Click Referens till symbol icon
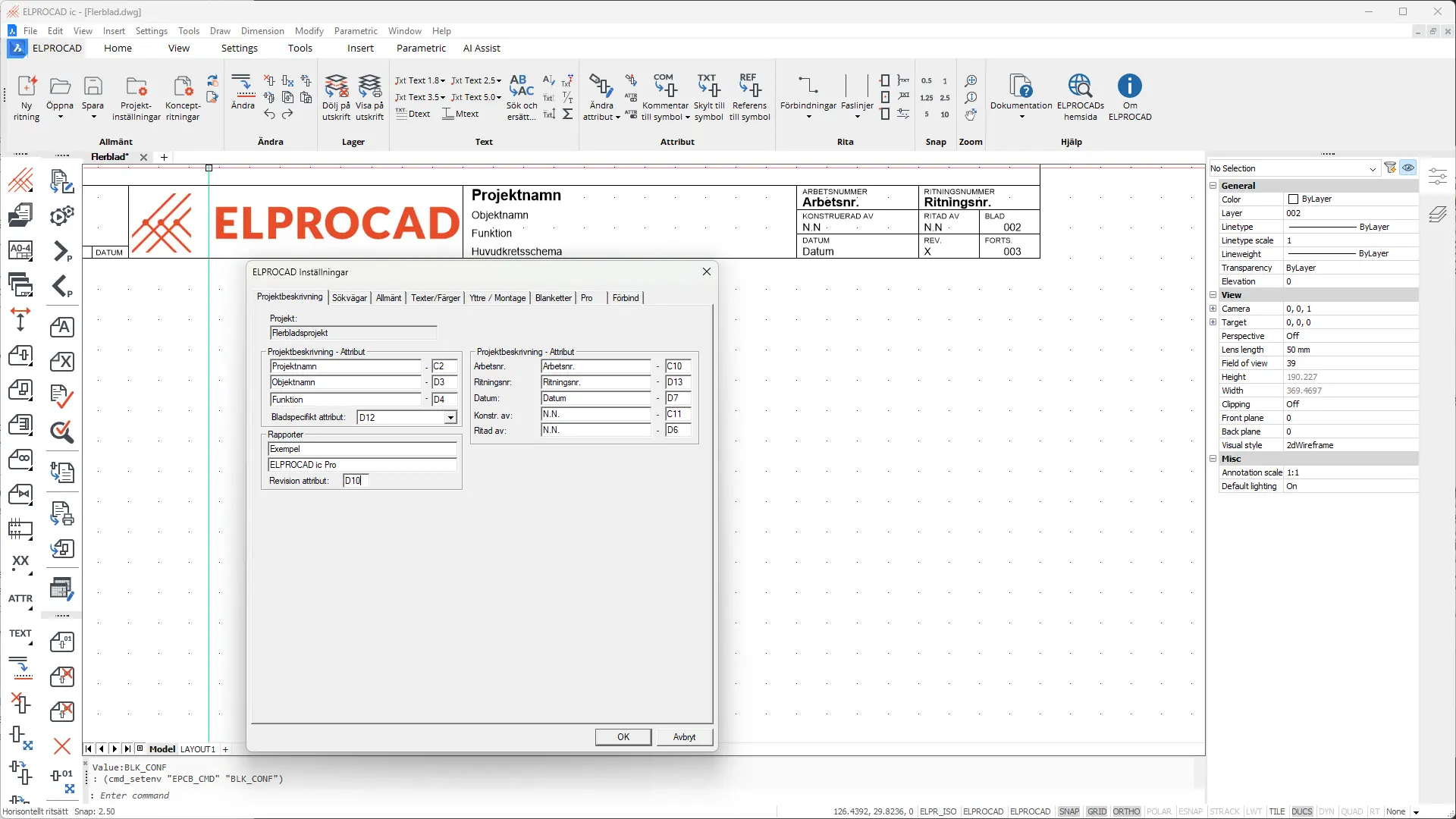1456x819 pixels. tap(749, 85)
